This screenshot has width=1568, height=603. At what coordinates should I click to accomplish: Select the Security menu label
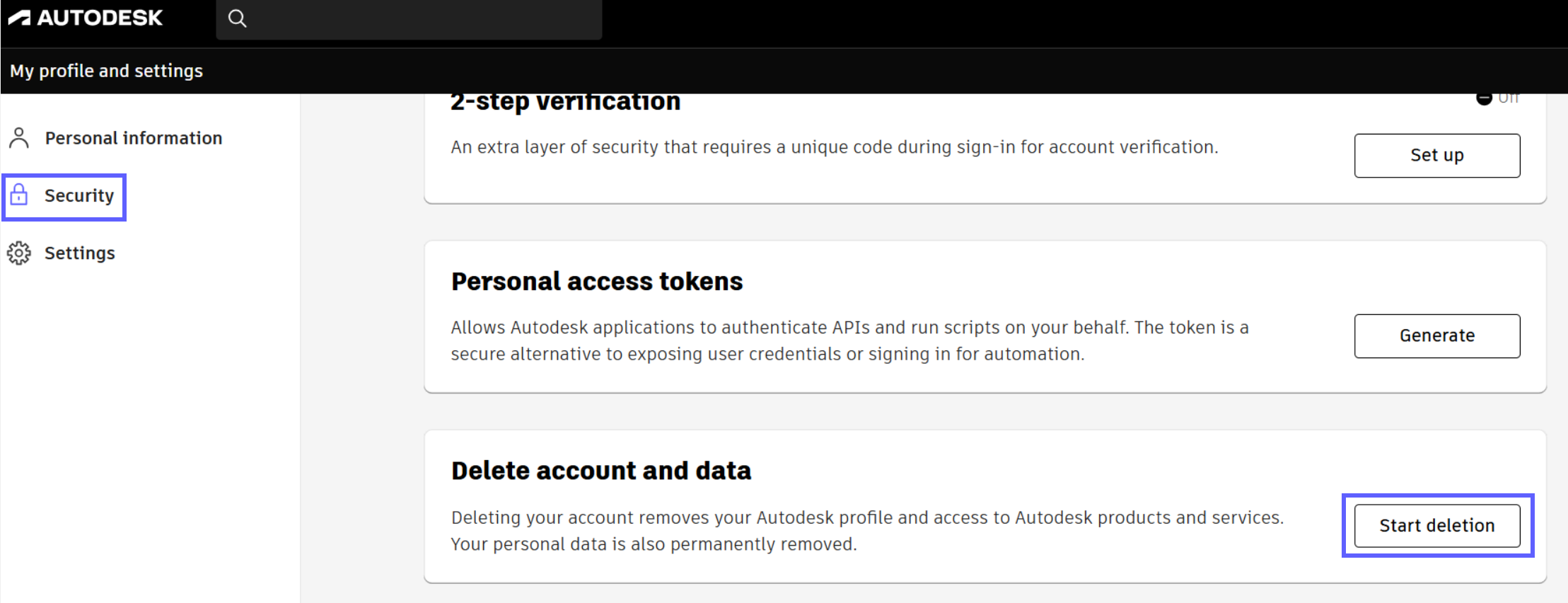79,195
